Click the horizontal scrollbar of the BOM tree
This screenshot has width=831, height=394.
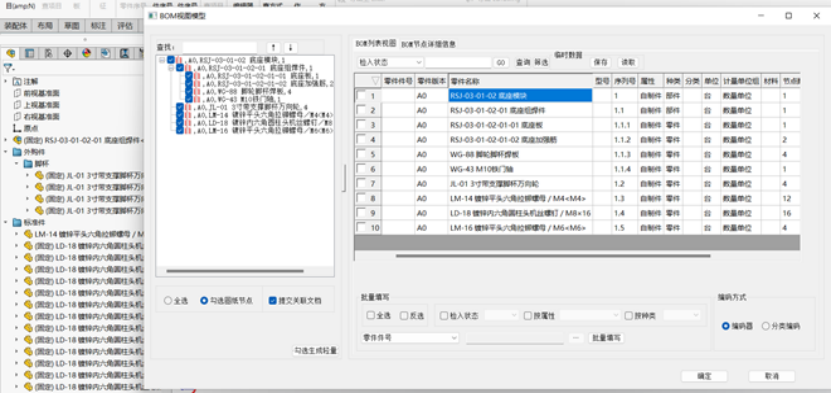(x=235, y=271)
